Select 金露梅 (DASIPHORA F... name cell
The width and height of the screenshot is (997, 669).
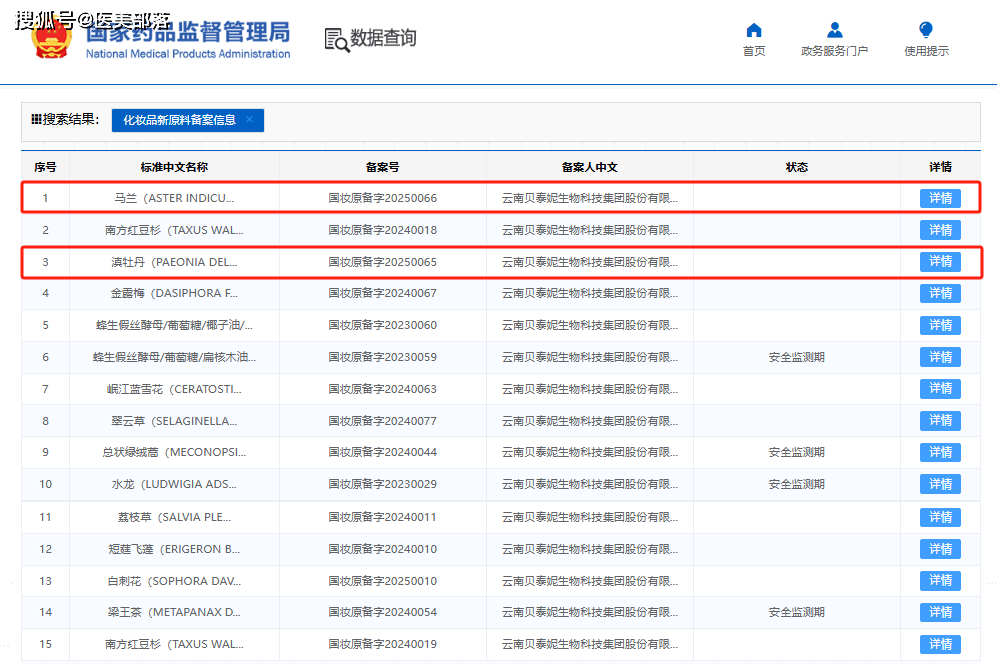pos(174,293)
